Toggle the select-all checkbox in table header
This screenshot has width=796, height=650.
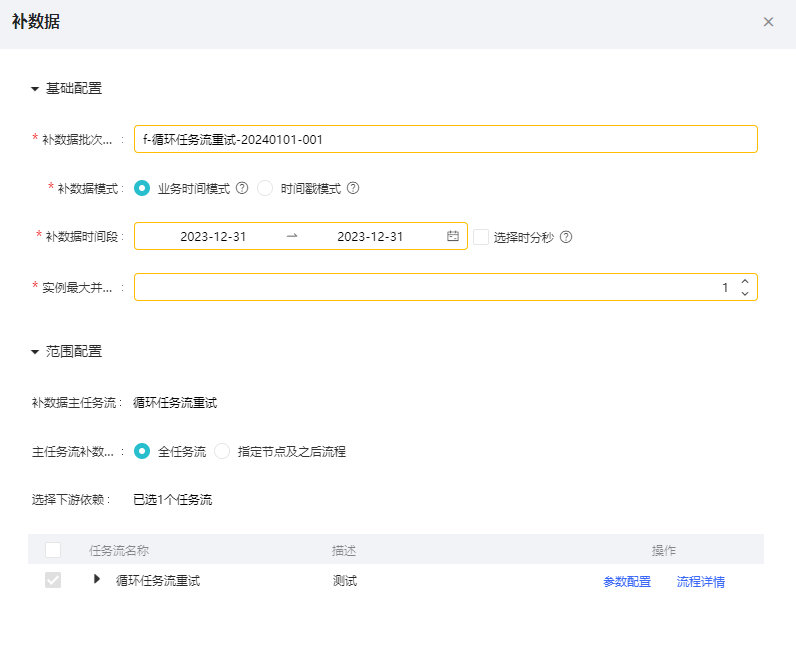click(53, 550)
